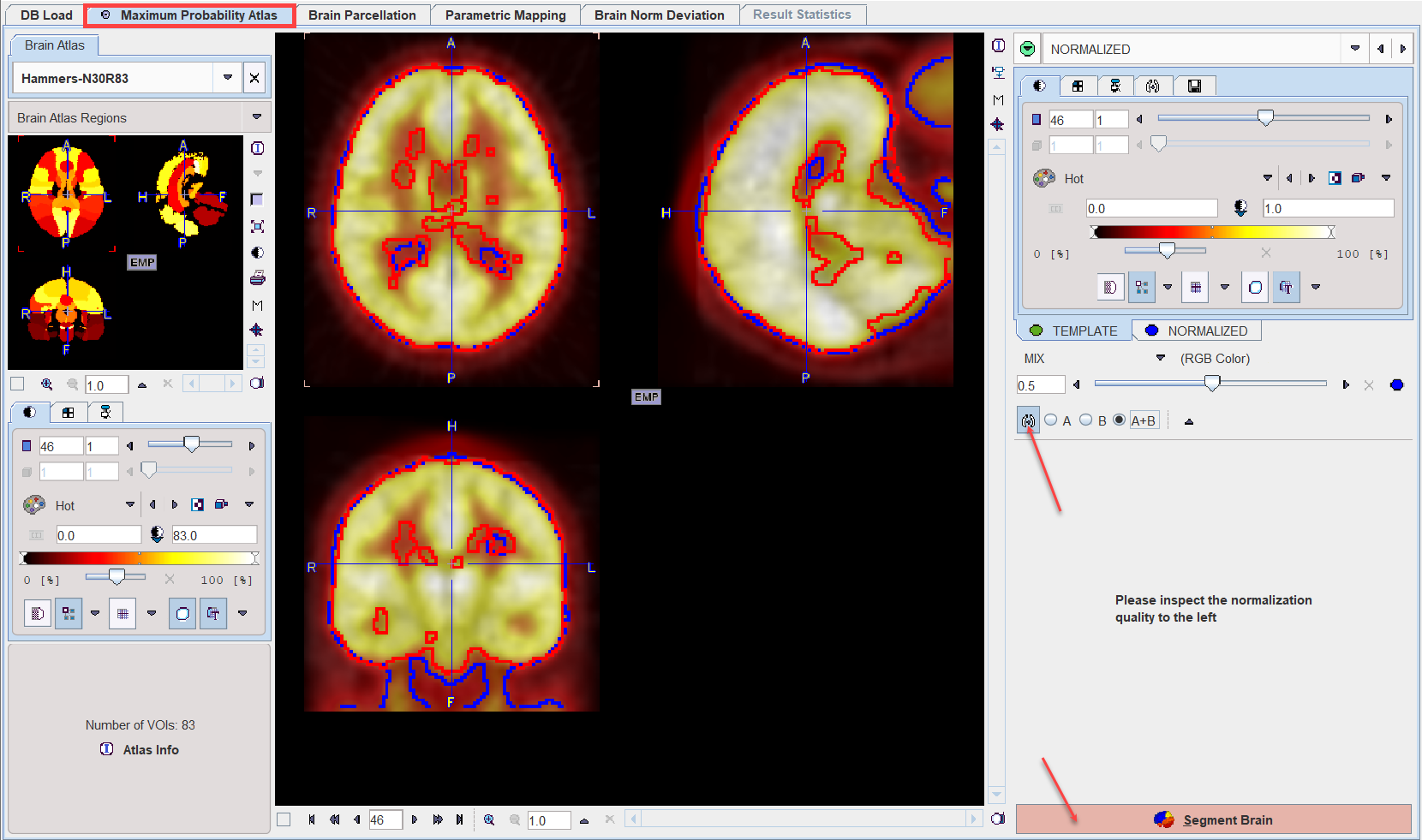Click the blue circle icon beside the MIX slider
The height and width of the screenshot is (840, 1422).
1396,384
